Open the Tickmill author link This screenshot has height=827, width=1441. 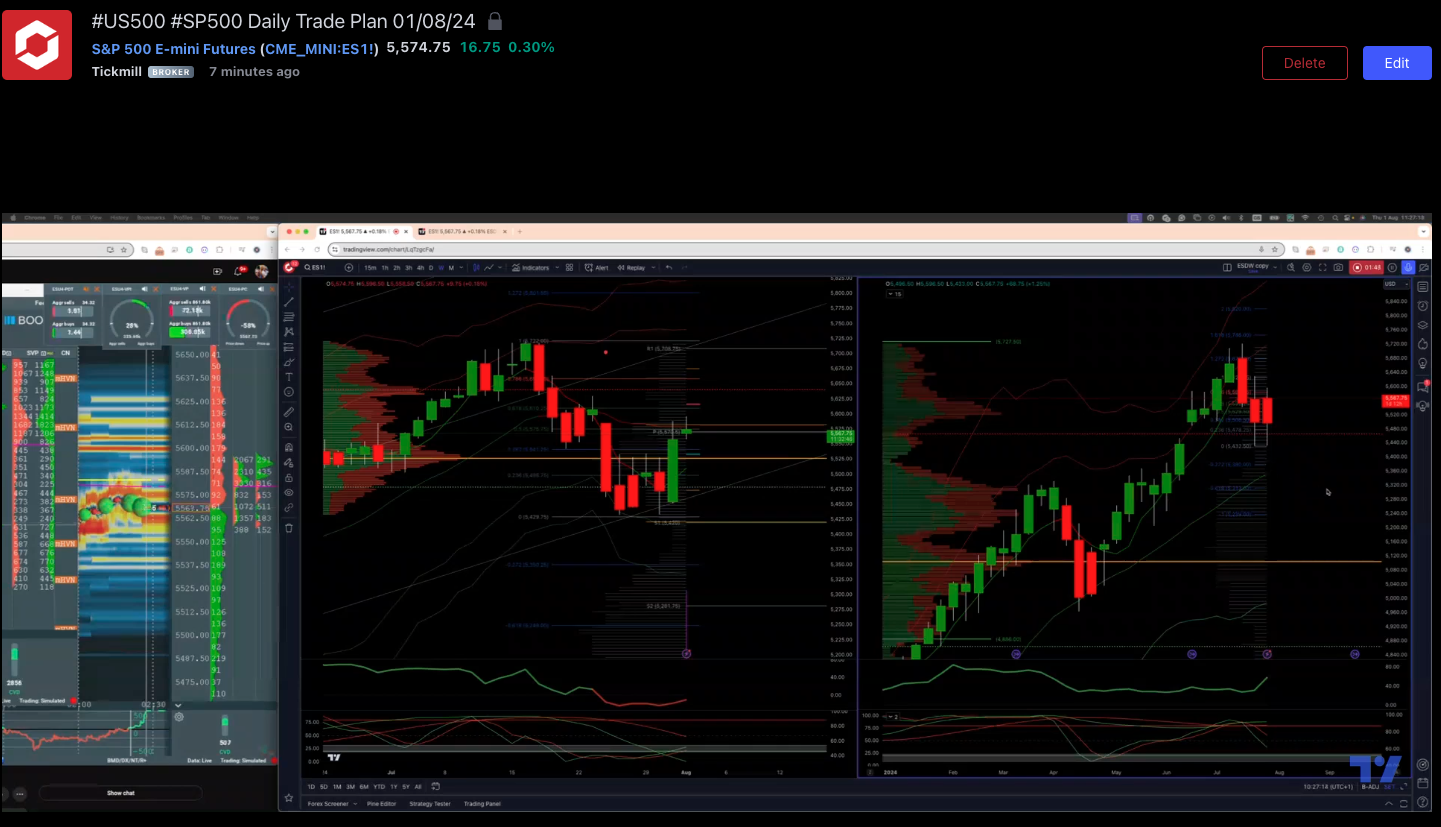pyautogui.click(x=117, y=72)
